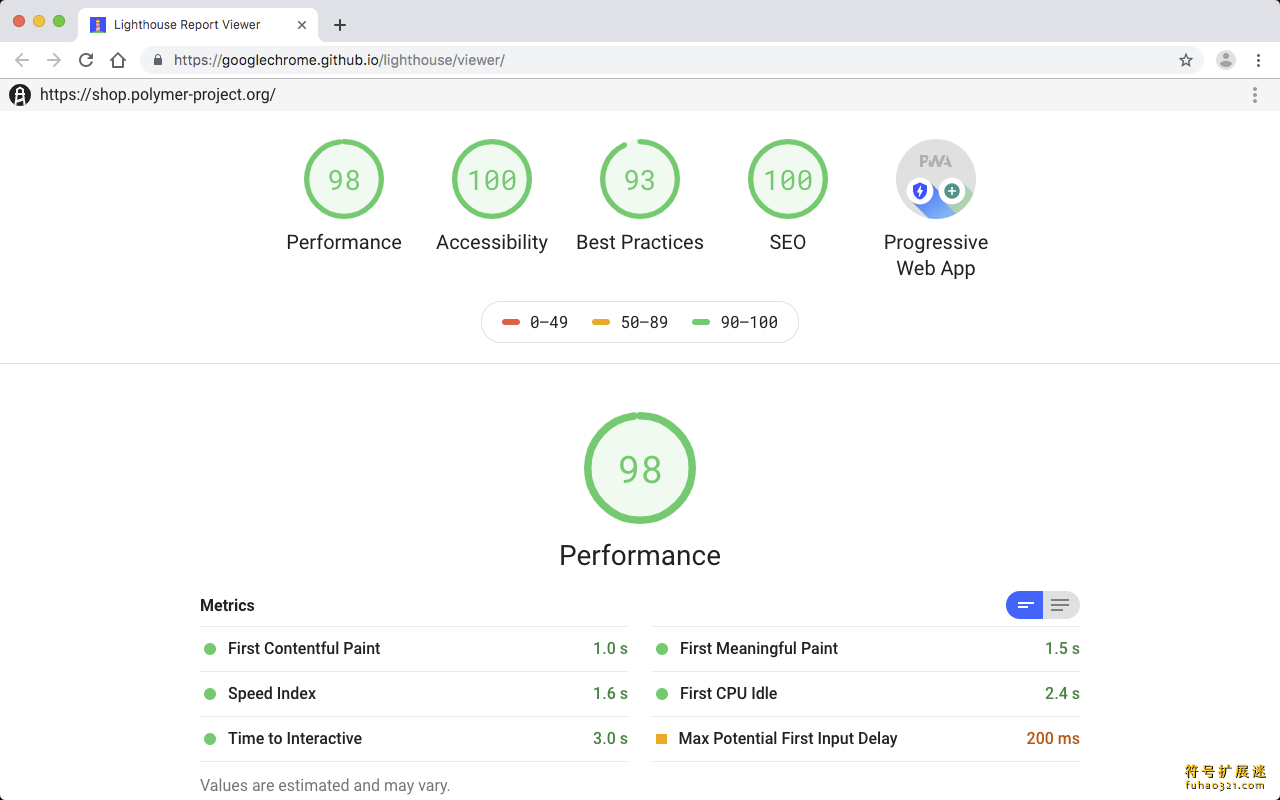Jump to Best Practices via 93 gauge
This screenshot has width=1280, height=800.
click(x=640, y=179)
